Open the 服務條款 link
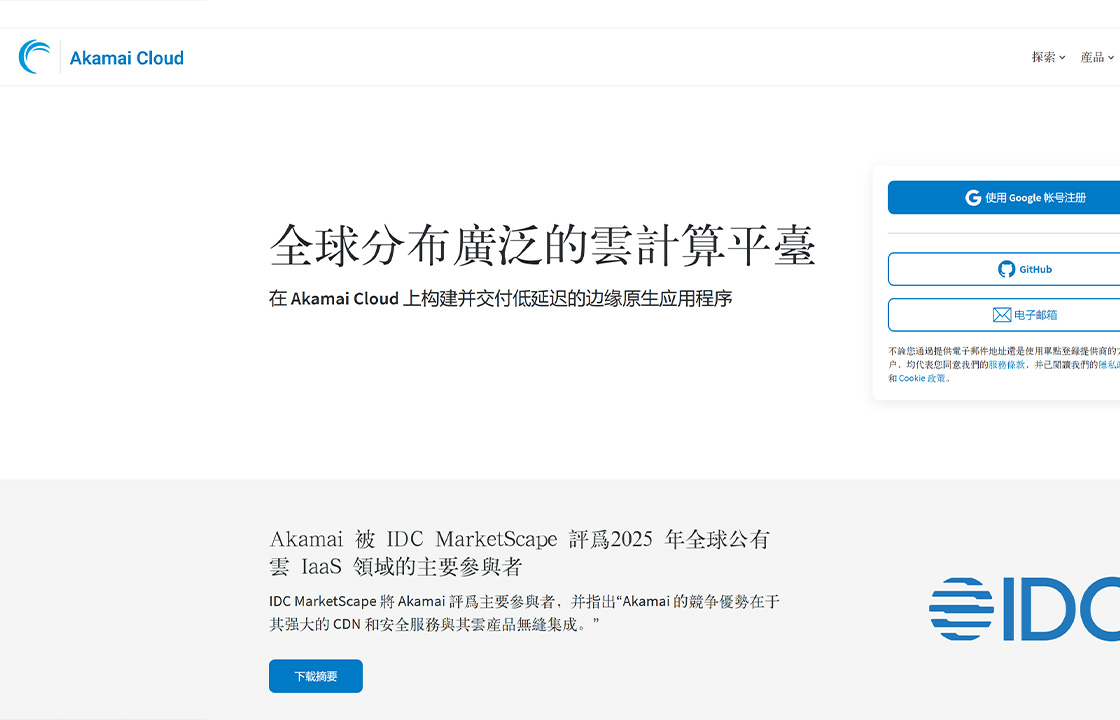 pyautogui.click(x=1006, y=364)
